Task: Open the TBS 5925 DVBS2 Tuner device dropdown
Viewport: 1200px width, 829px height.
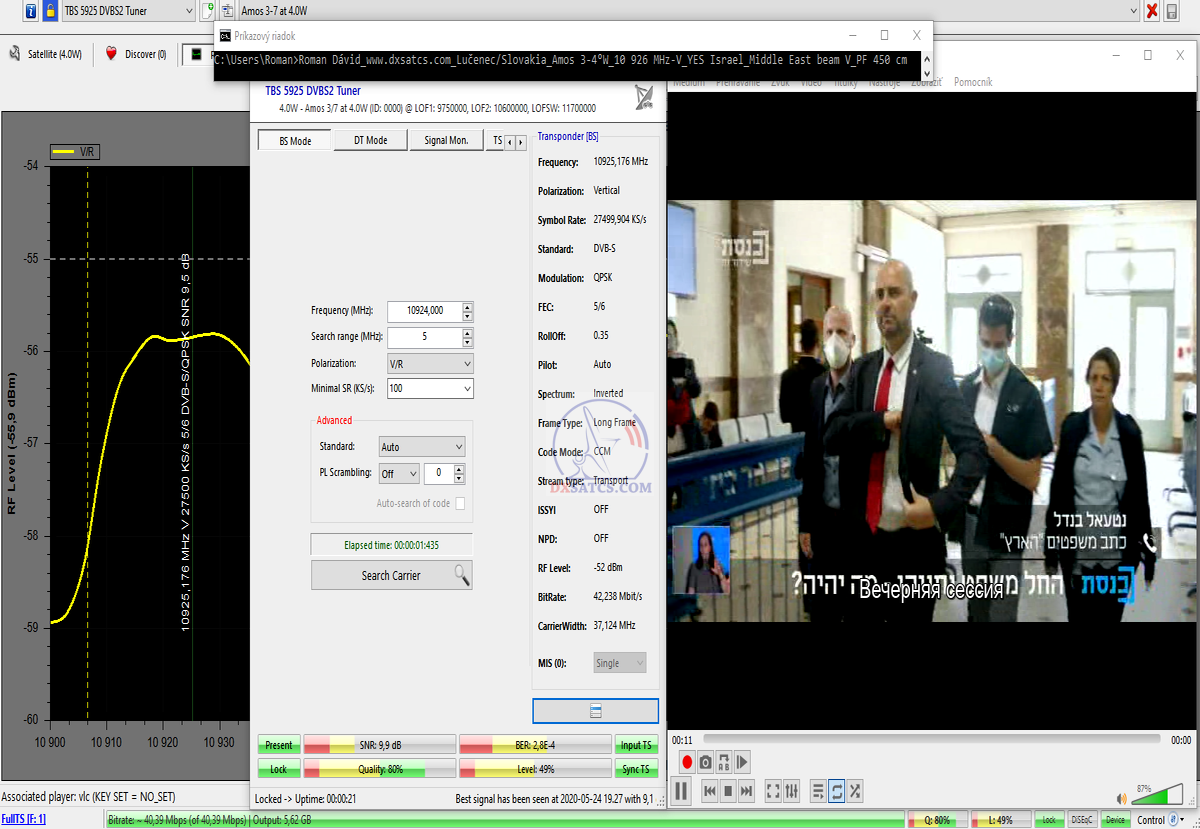Action: (128, 11)
